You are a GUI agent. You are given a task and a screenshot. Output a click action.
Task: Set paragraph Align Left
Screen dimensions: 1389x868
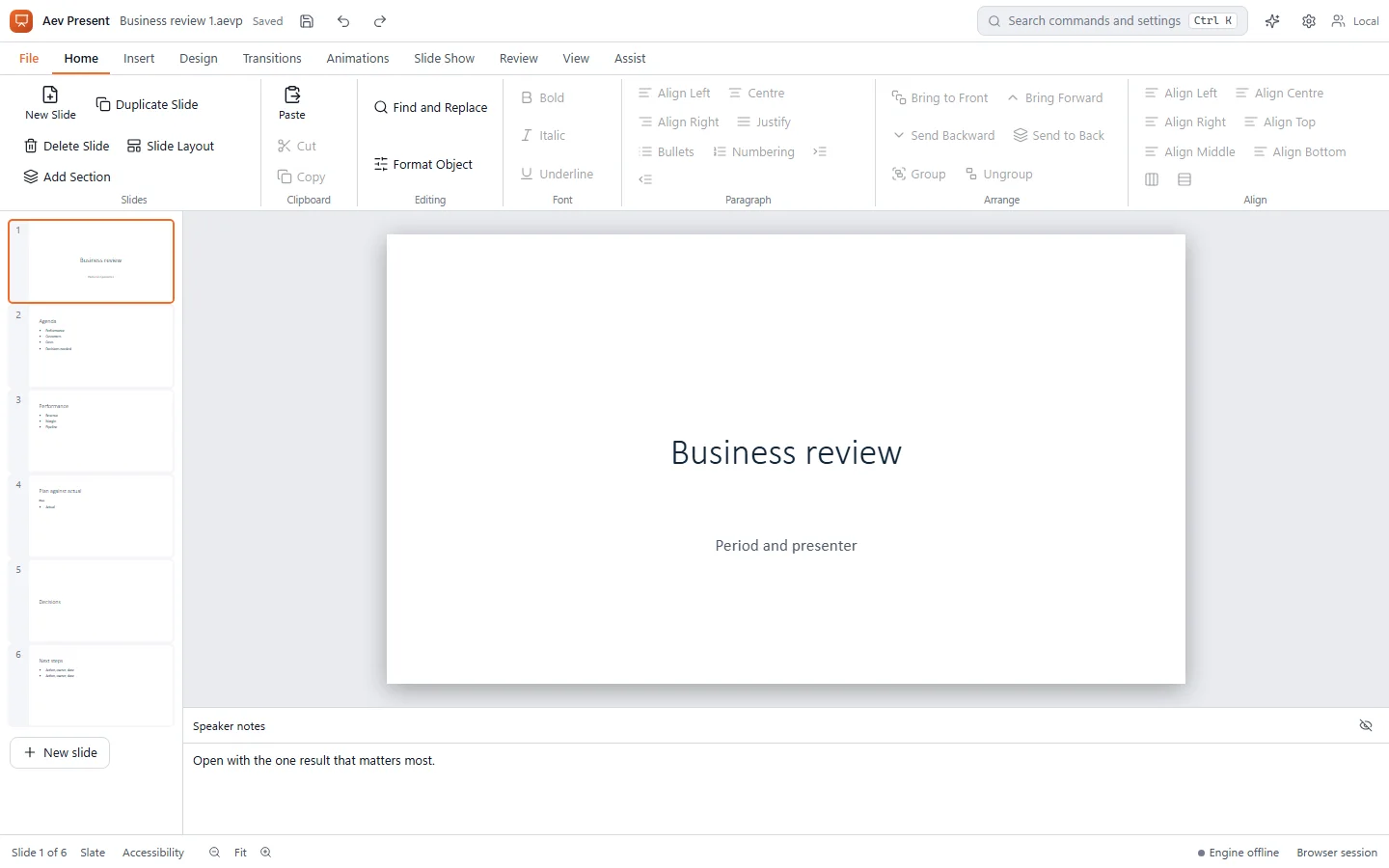click(674, 93)
